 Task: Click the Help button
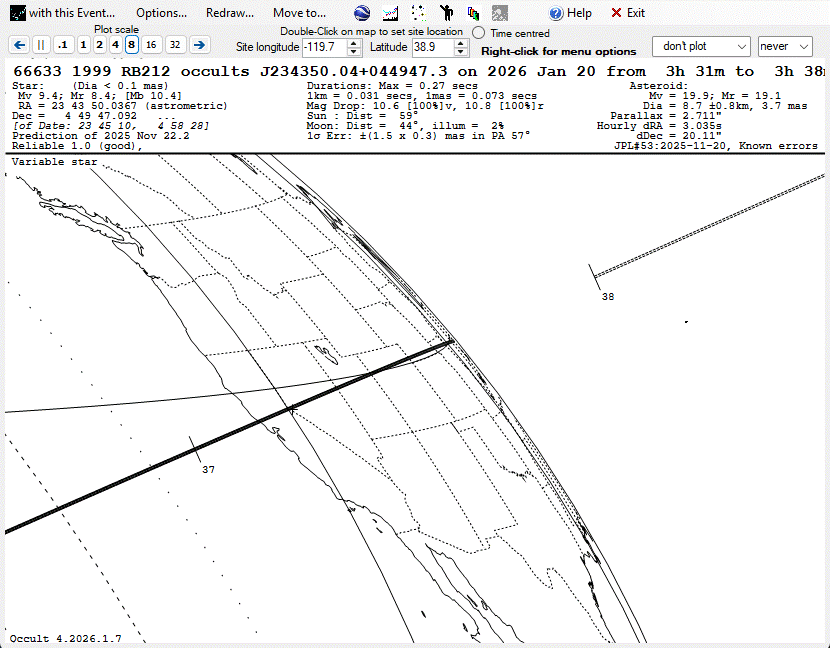[x=571, y=13]
